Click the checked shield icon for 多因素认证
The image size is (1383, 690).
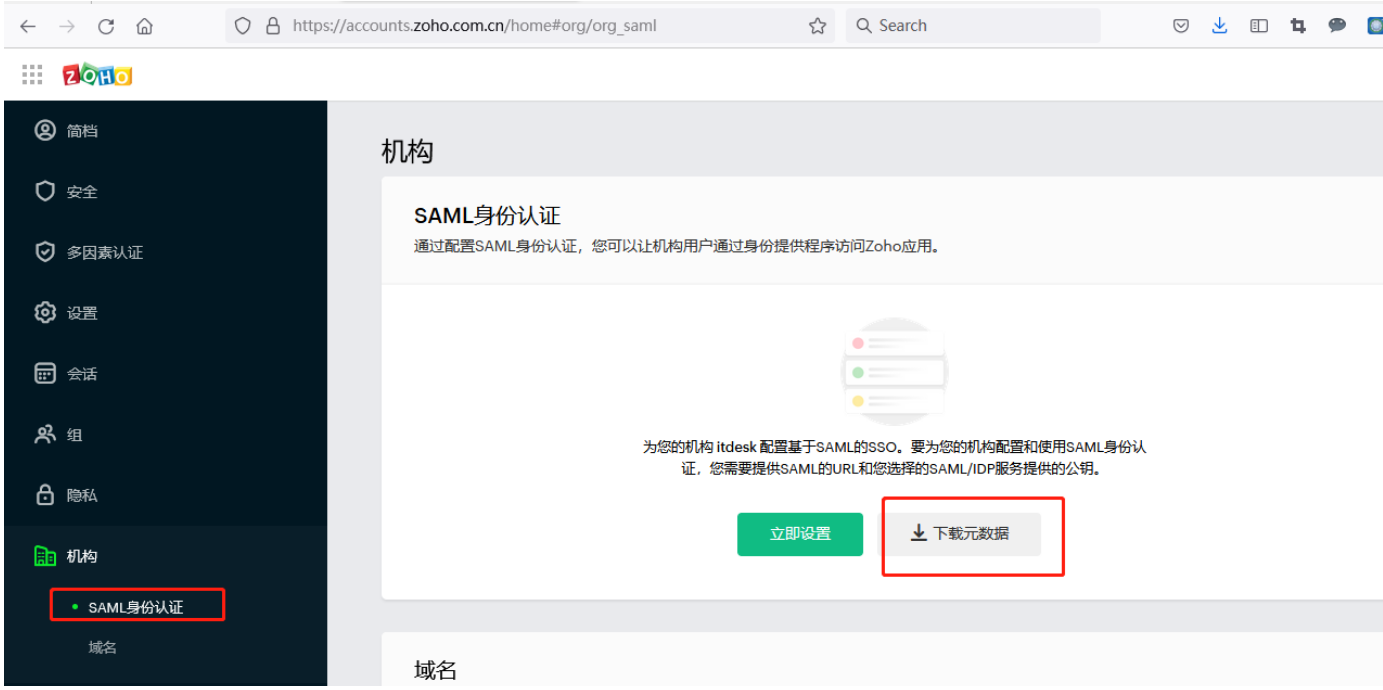(x=45, y=252)
